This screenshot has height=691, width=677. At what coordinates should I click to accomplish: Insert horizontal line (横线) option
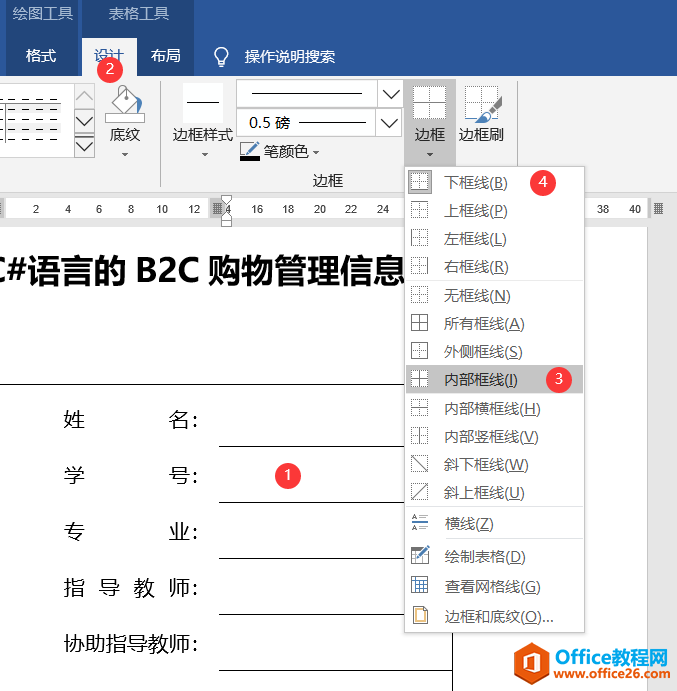pos(468,524)
